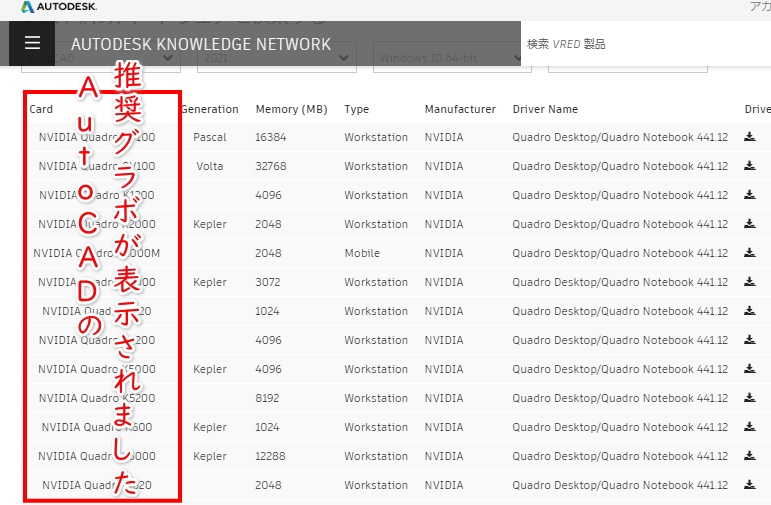Click driver name in the Mobile row

click(620, 253)
